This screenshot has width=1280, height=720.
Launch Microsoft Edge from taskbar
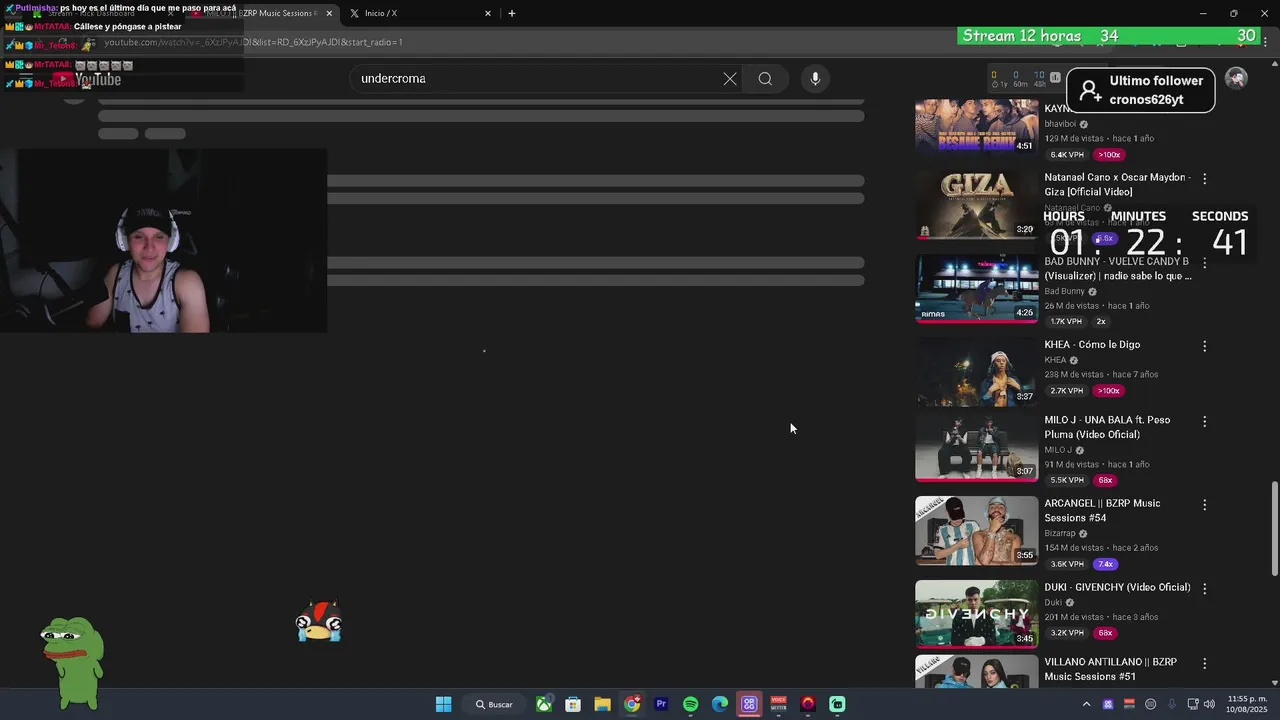click(720, 704)
